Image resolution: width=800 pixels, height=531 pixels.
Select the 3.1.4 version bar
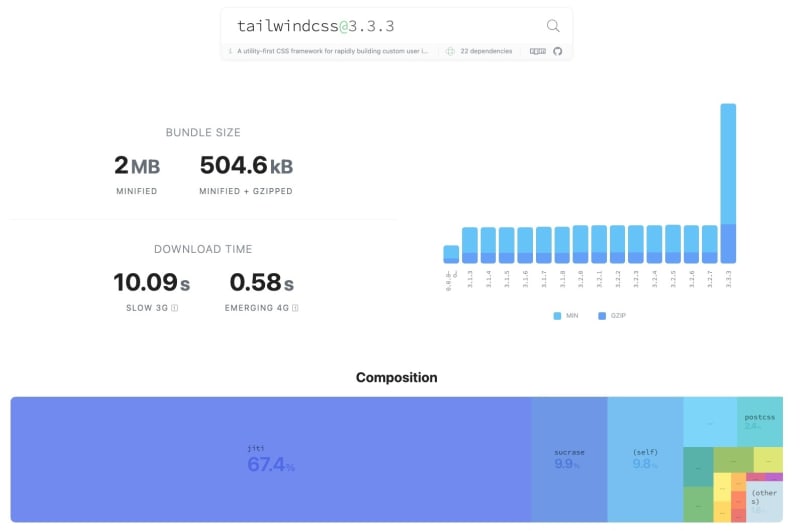(x=488, y=245)
